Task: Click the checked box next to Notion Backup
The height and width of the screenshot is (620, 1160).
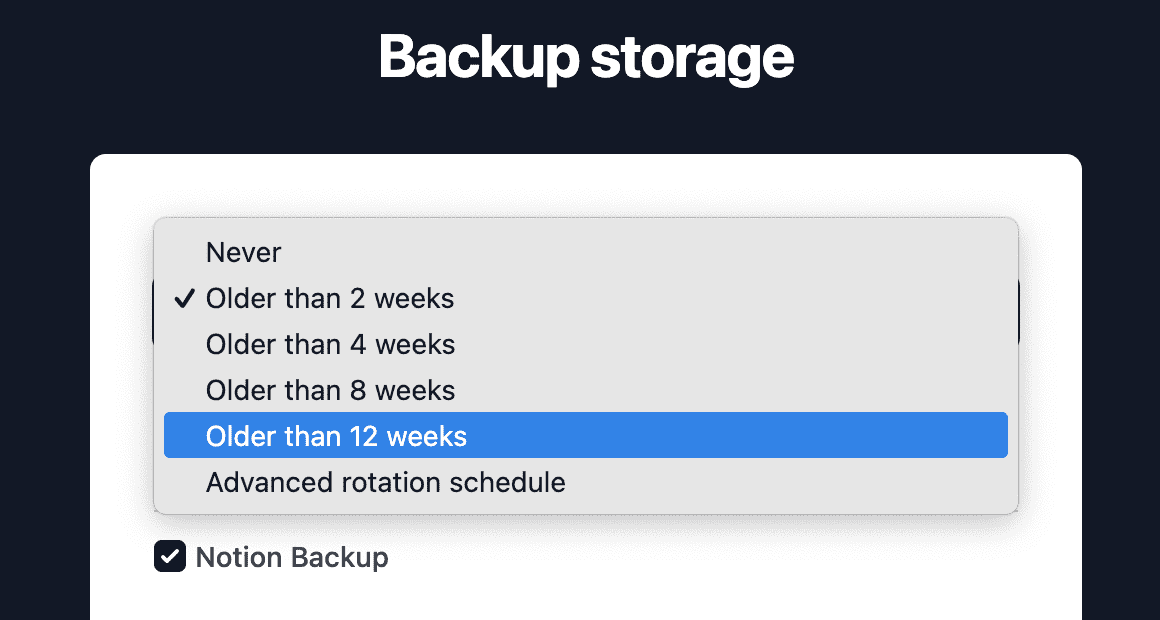Action: tap(170, 557)
